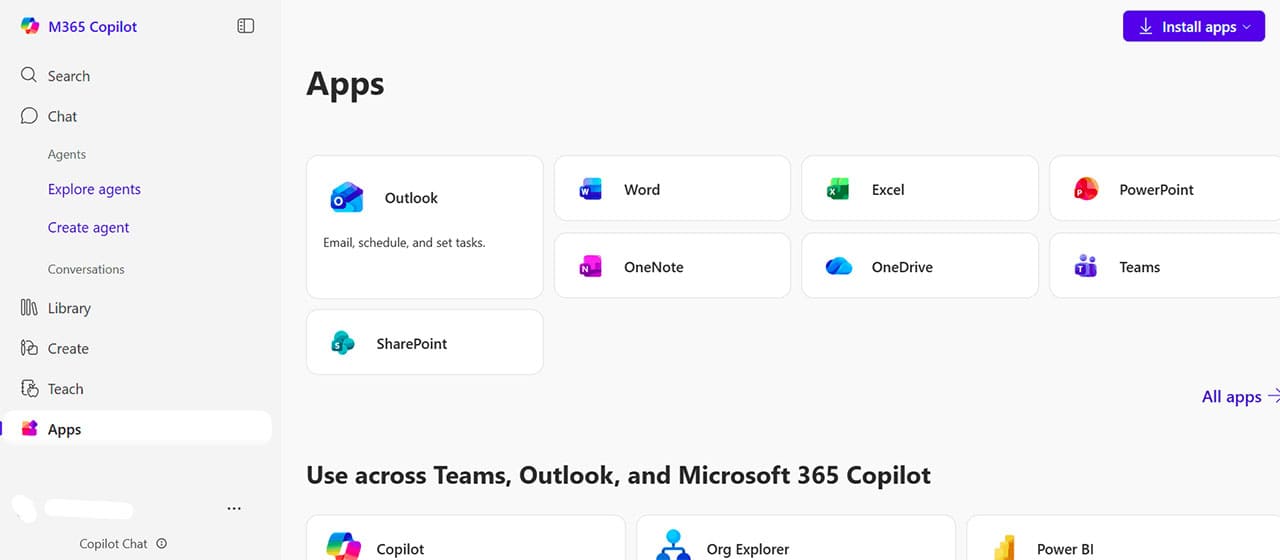Click the Copilot icon in the bottom card
The width and height of the screenshot is (1280, 560).
(343, 546)
